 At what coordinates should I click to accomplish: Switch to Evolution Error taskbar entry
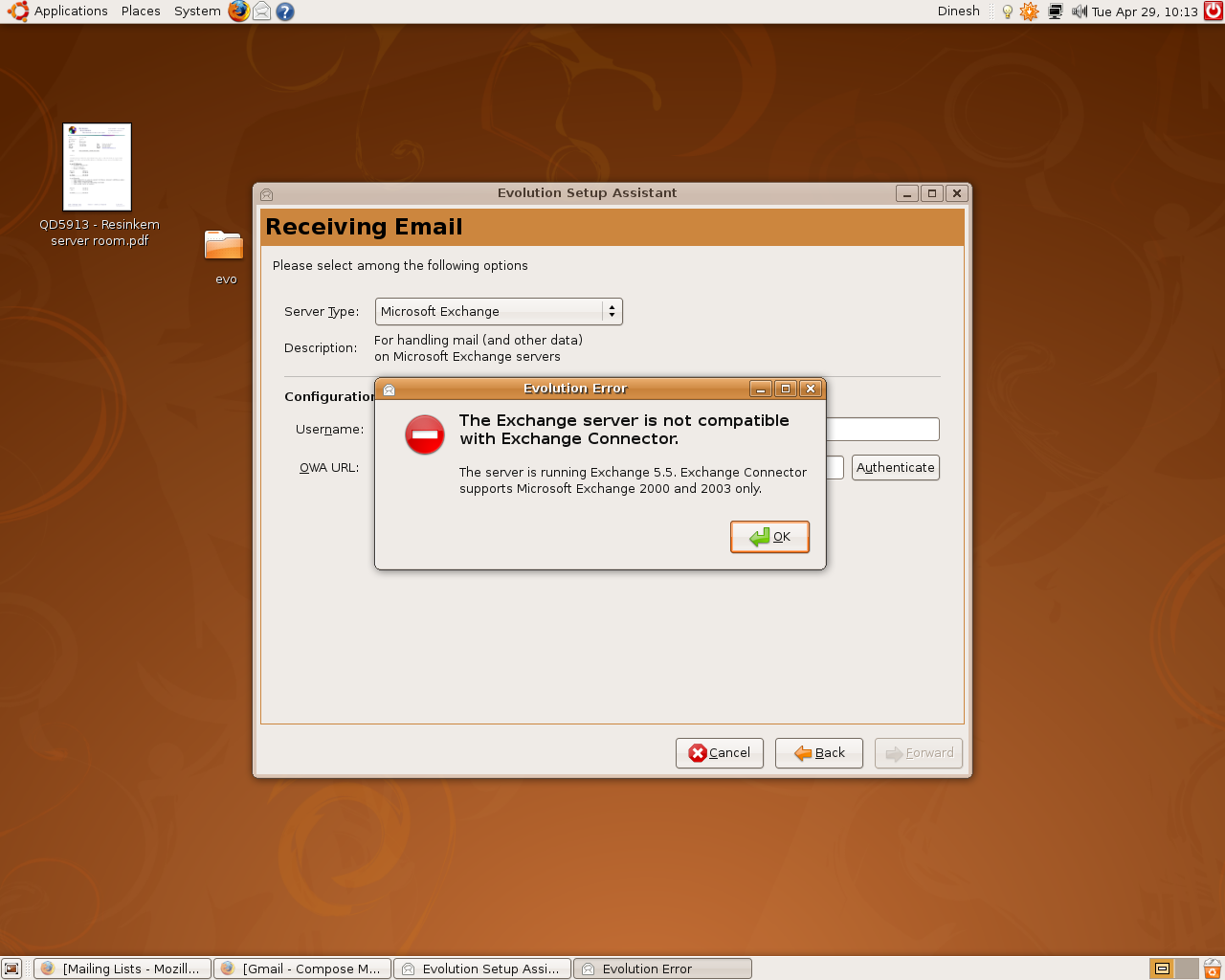(662, 969)
